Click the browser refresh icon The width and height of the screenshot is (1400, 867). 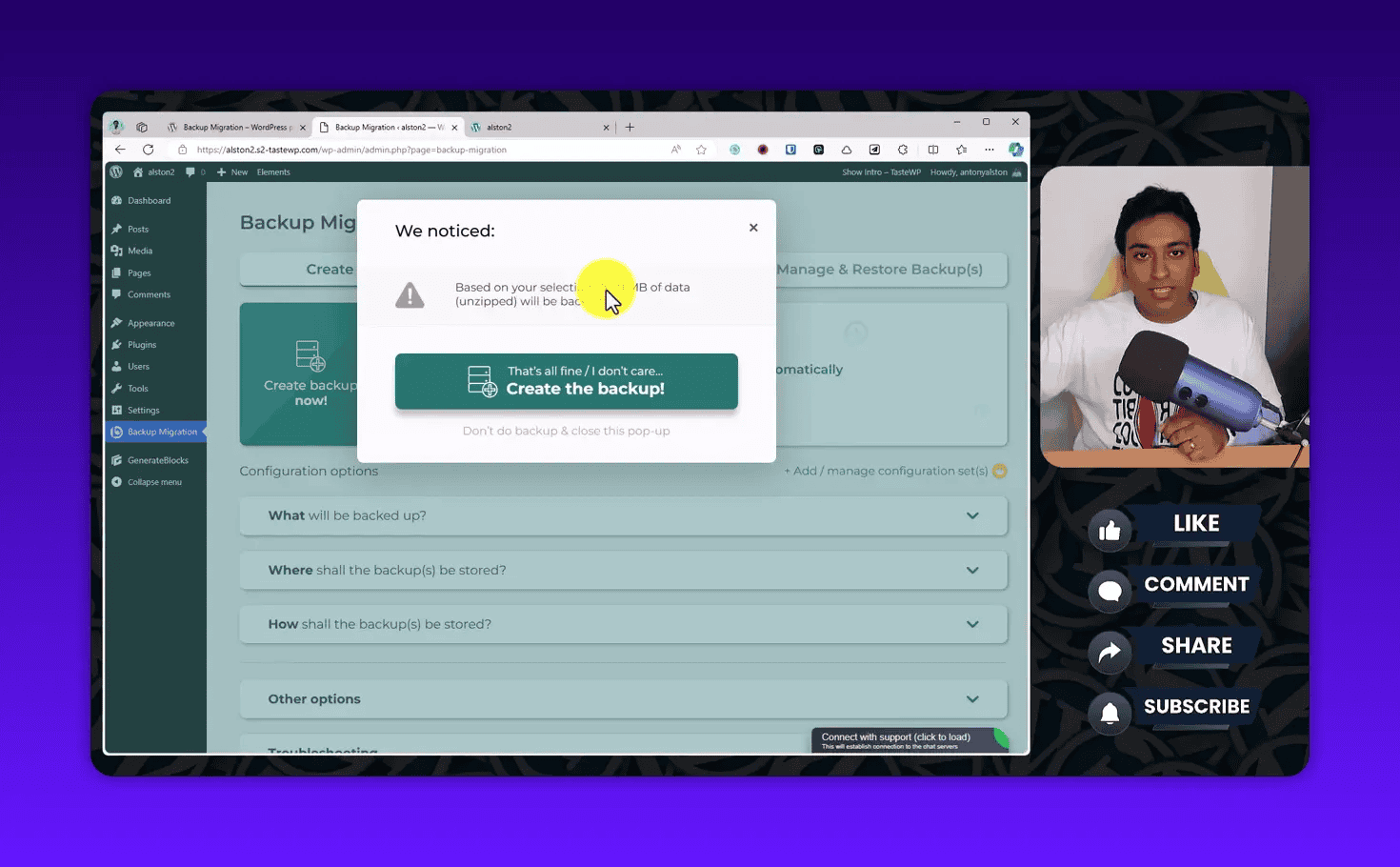[x=149, y=150]
